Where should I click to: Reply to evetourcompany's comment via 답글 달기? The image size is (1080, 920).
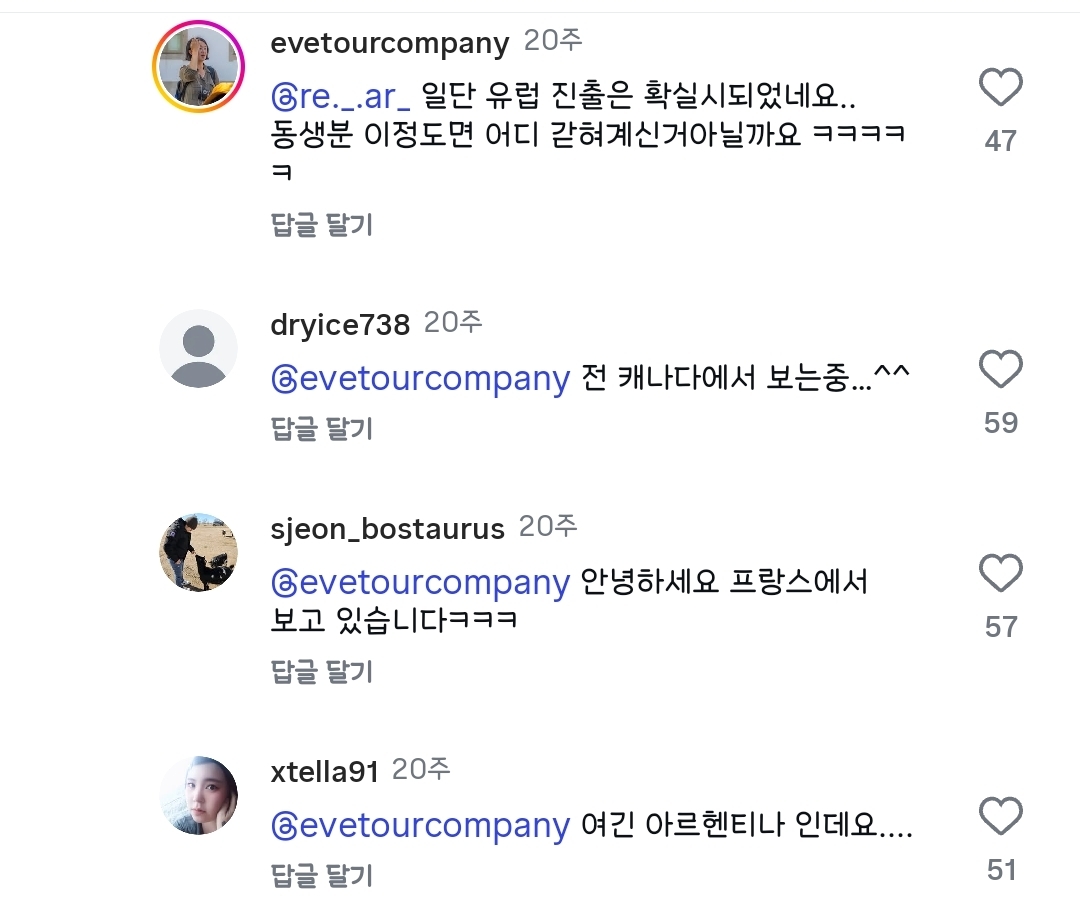(322, 225)
